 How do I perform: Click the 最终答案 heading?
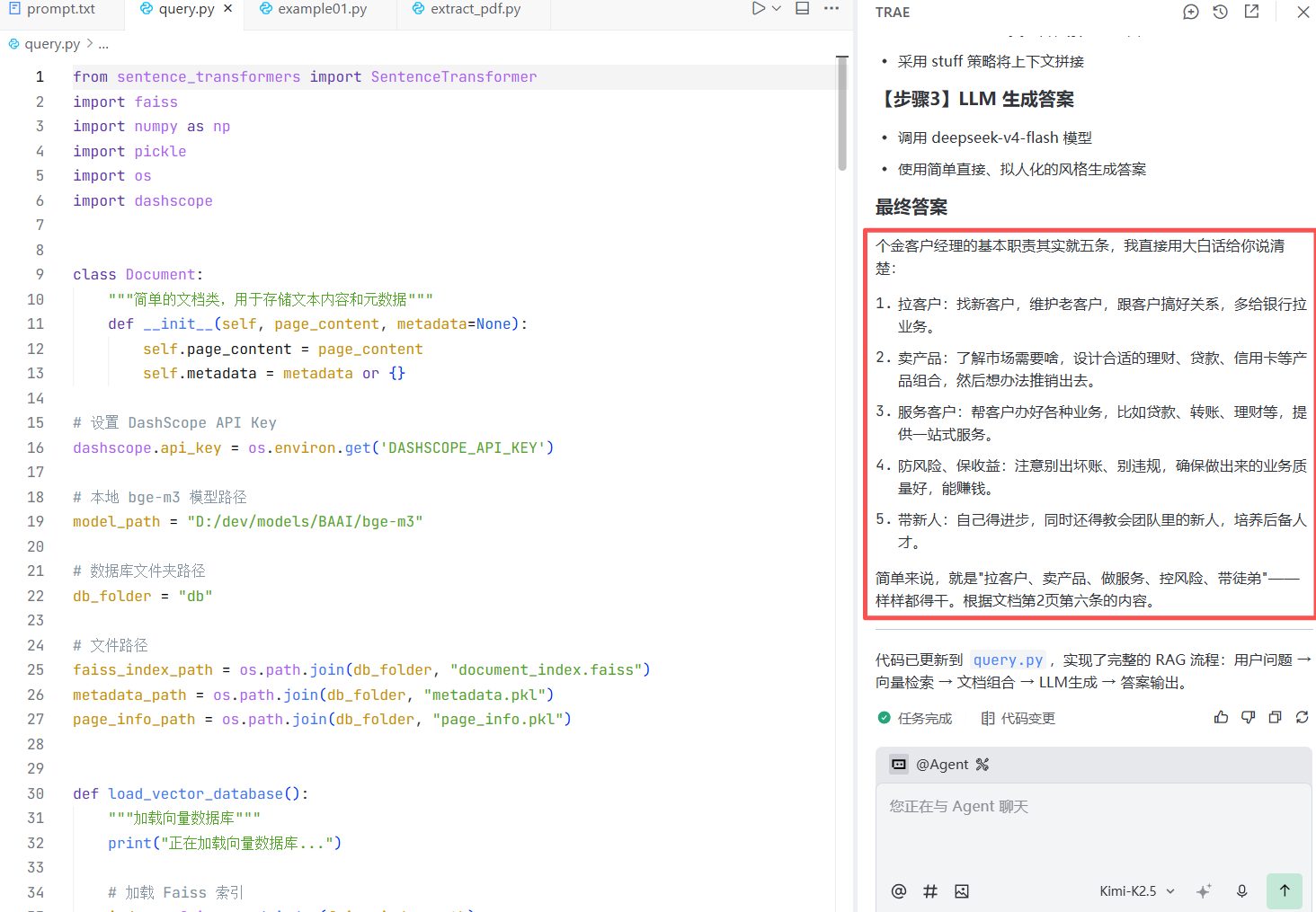coord(911,207)
